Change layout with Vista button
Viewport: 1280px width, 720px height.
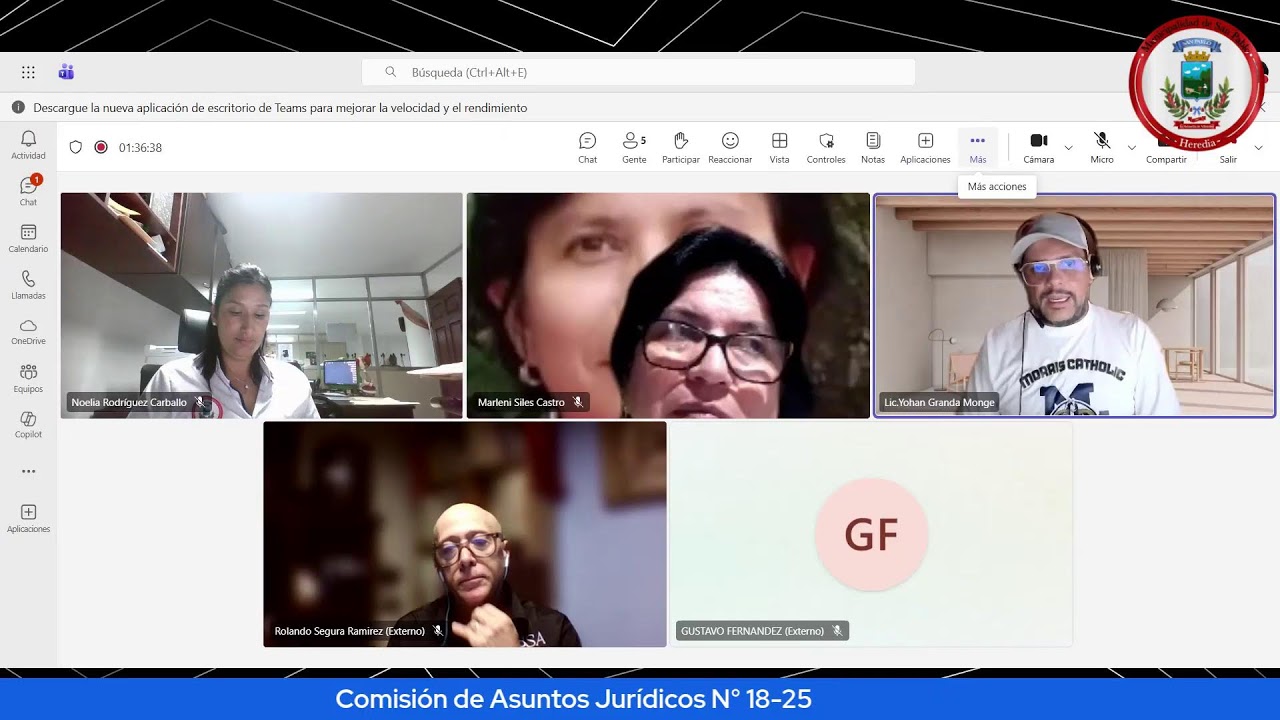coord(779,148)
